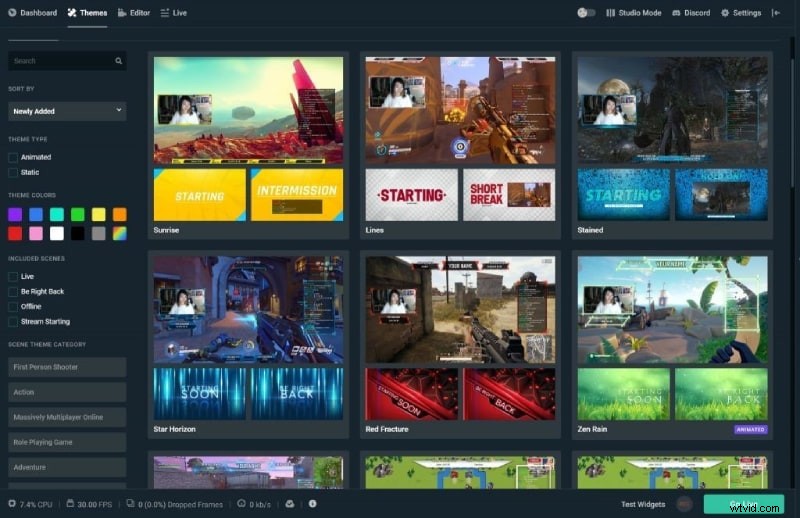Open the Editor tab
Screen dimensions: 800x518
pyautogui.click(x=134, y=13)
